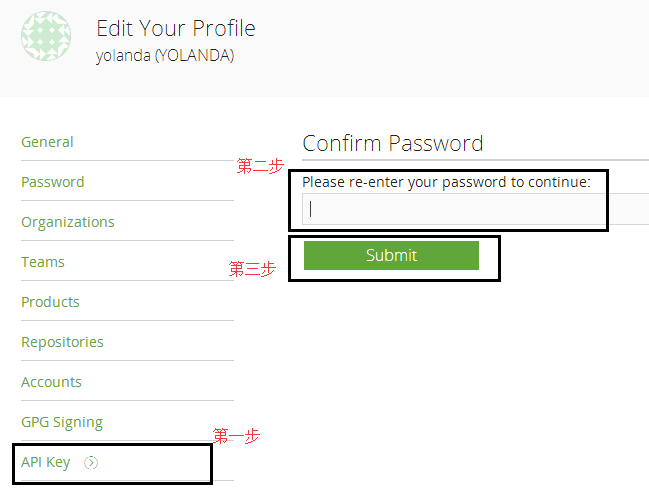Click the arrow icon beside API Key

[92, 462]
